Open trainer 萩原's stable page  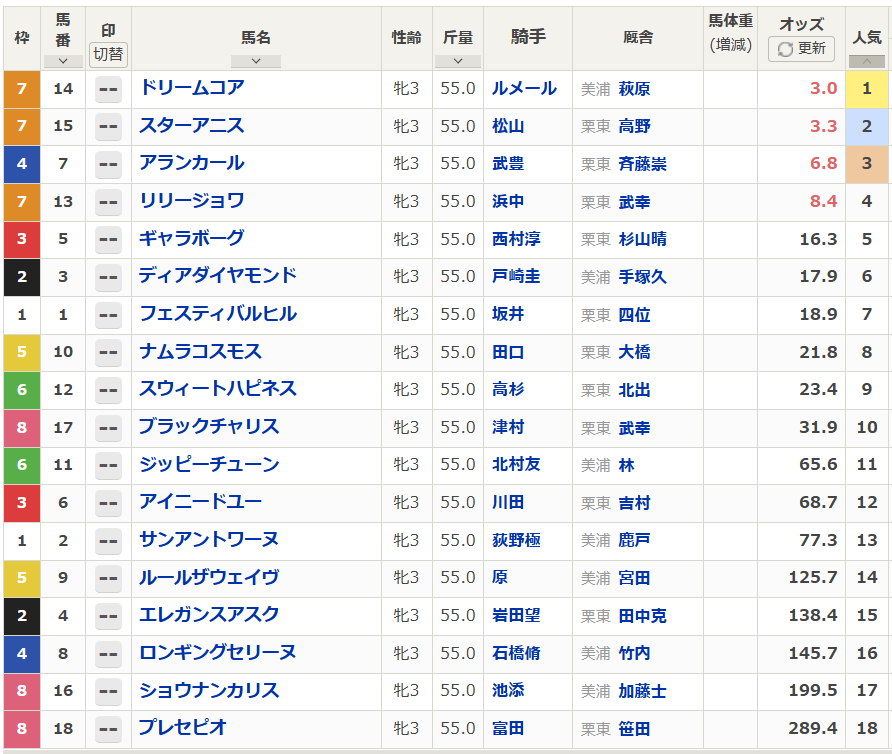pyautogui.click(x=634, y=89)
